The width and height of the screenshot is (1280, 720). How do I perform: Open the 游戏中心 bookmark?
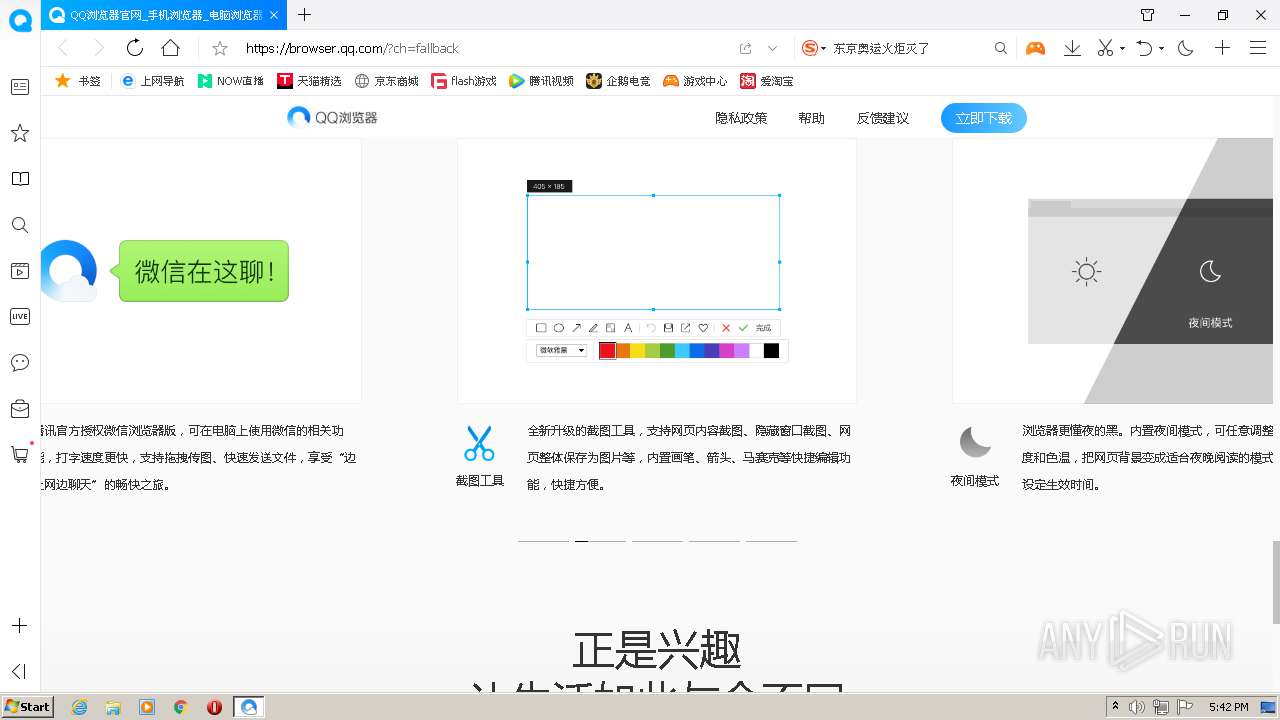pyautogui.click(x=695, y=81)
